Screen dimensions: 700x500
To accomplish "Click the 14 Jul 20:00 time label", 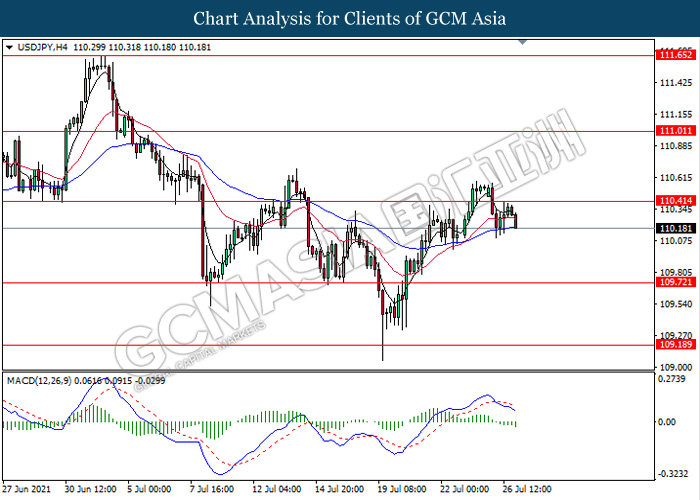I will click(x=339, y=489).
